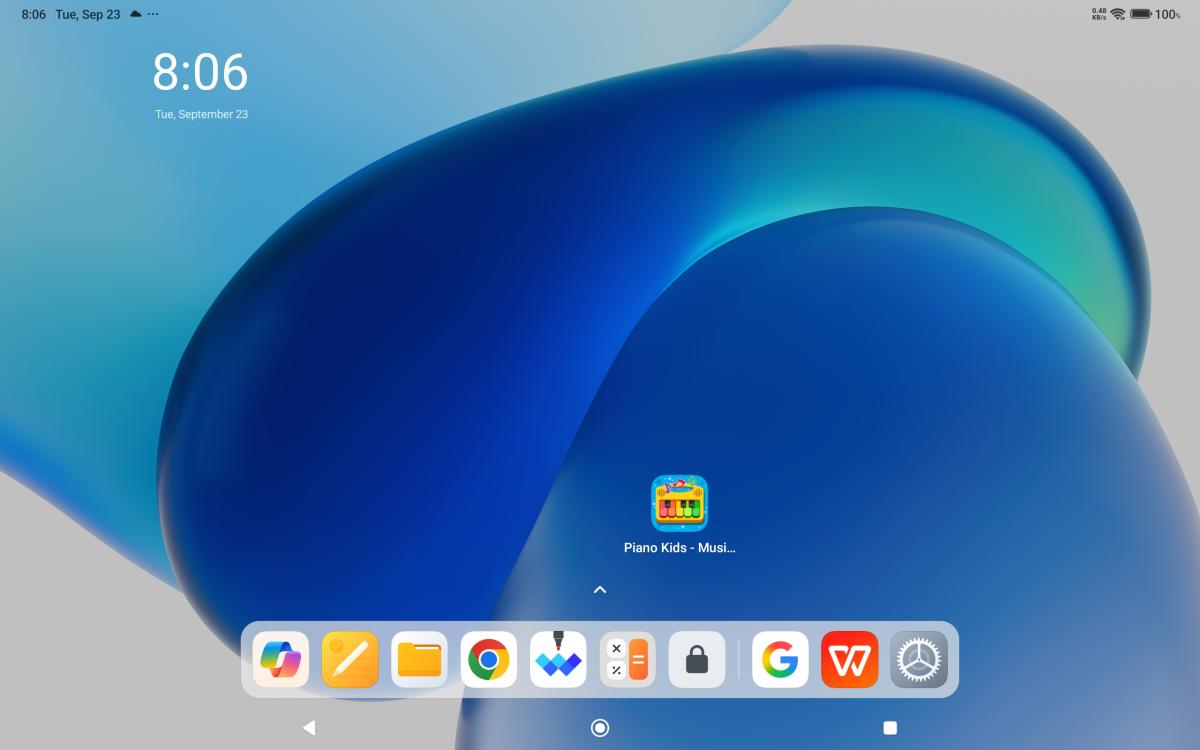Image resolution: width=1200 pixels, height=750 pixels.
Task: Open the Microsoft Copilot app in dock
Action: point(280,660)
